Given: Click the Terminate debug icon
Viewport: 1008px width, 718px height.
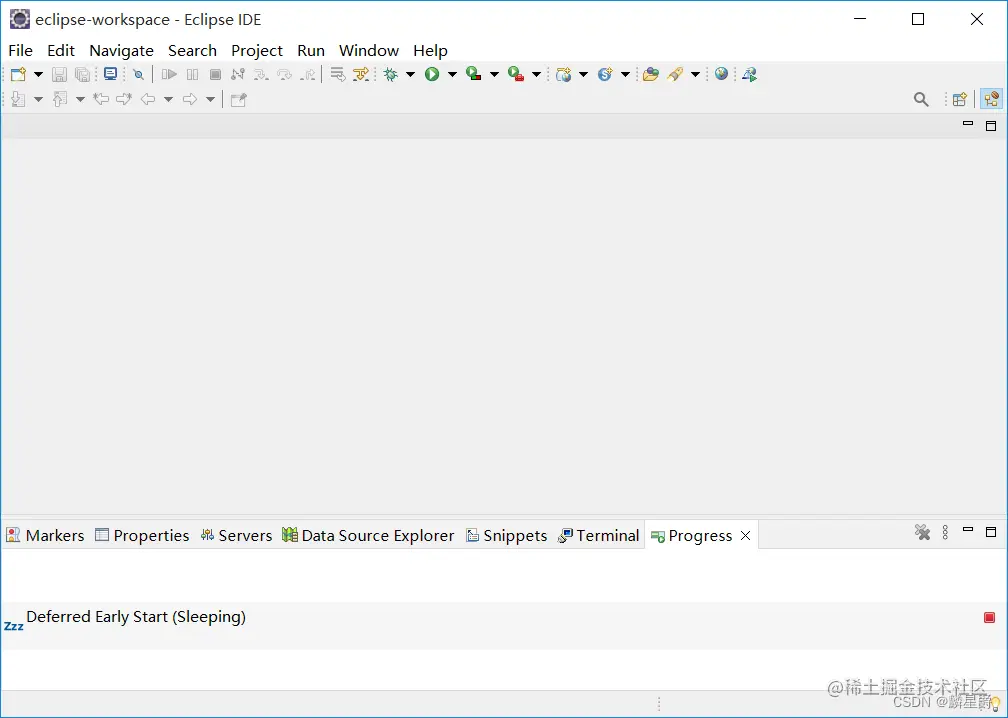Looking at the screenshot, I should [x=215, y=75].
